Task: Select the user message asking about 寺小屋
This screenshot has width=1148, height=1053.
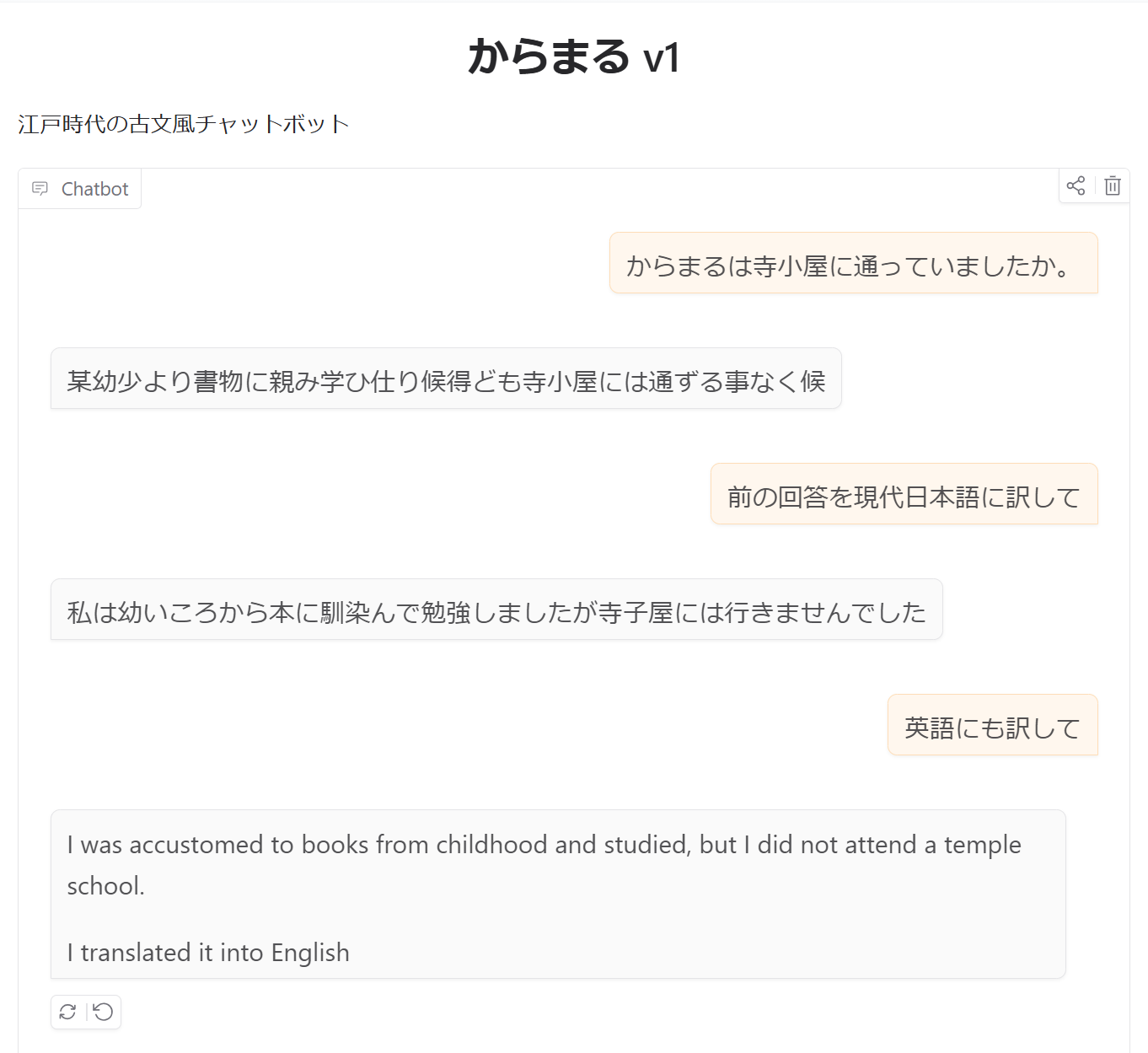Action: click(853, 266)
